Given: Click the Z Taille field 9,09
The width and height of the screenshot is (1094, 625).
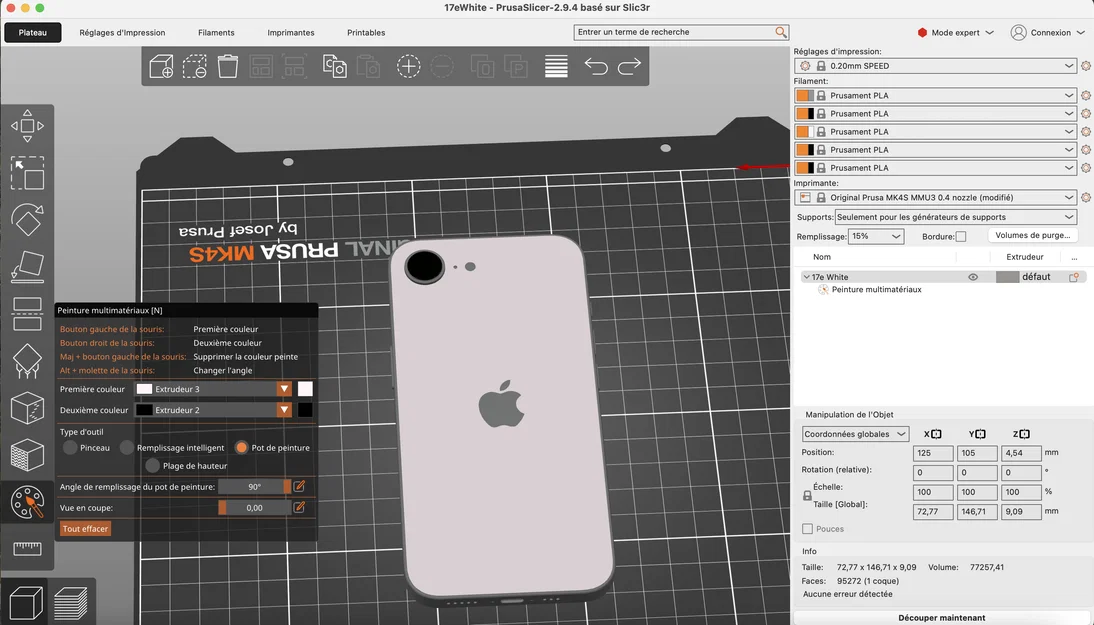Looking at the screenshot, I should click(x=1021, y=512).
